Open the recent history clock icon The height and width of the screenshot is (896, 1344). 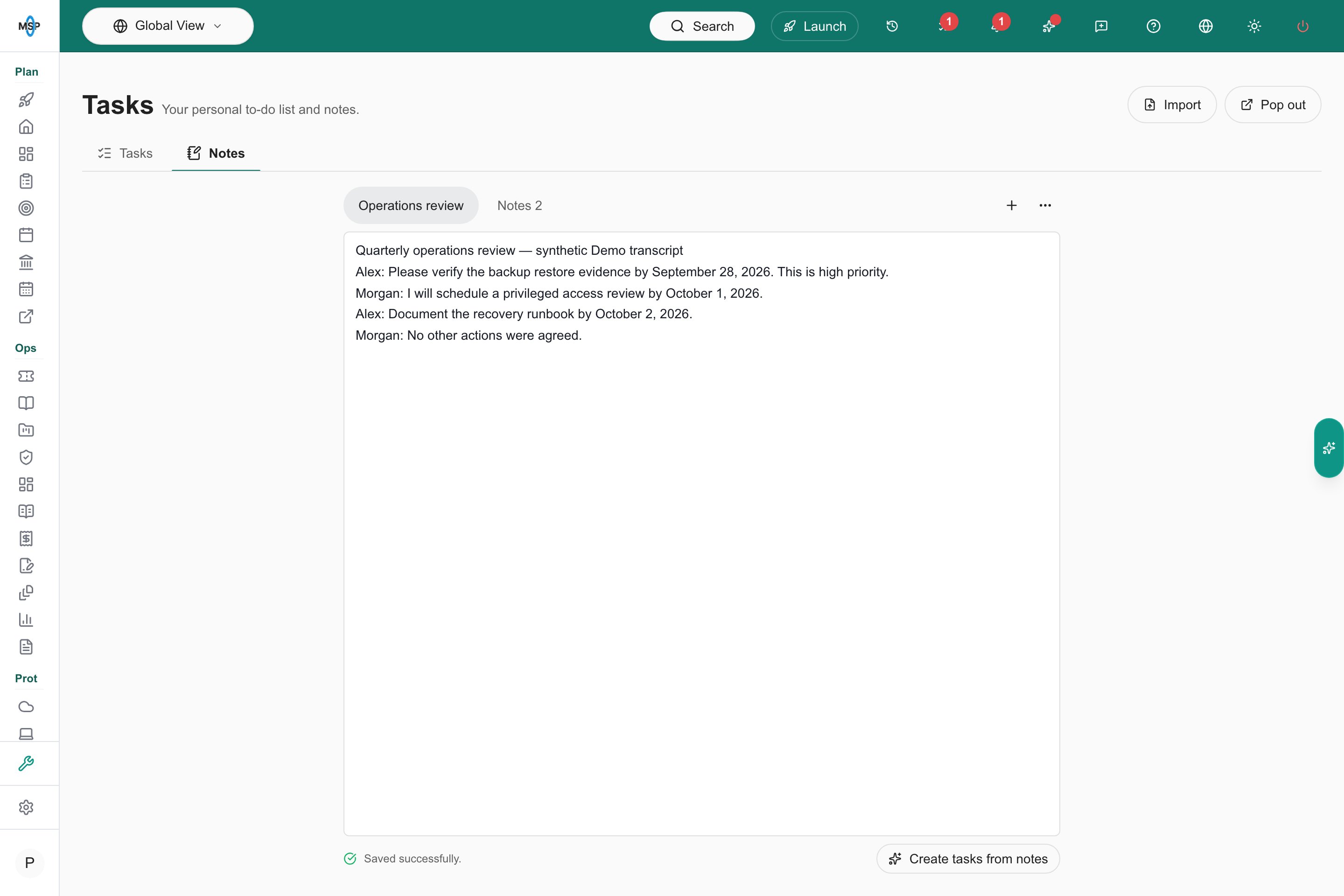(892, 26)
